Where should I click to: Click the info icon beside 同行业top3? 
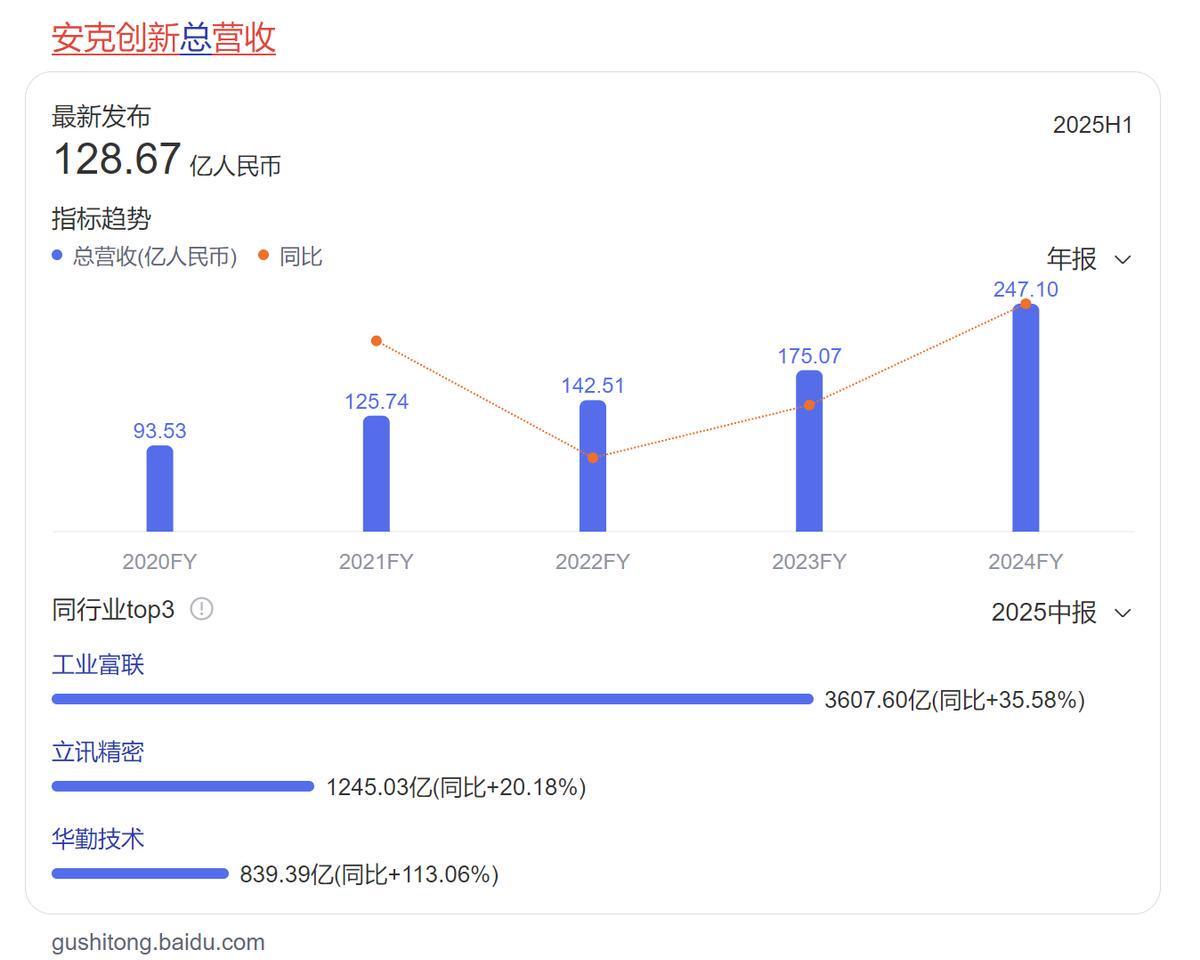201,609
